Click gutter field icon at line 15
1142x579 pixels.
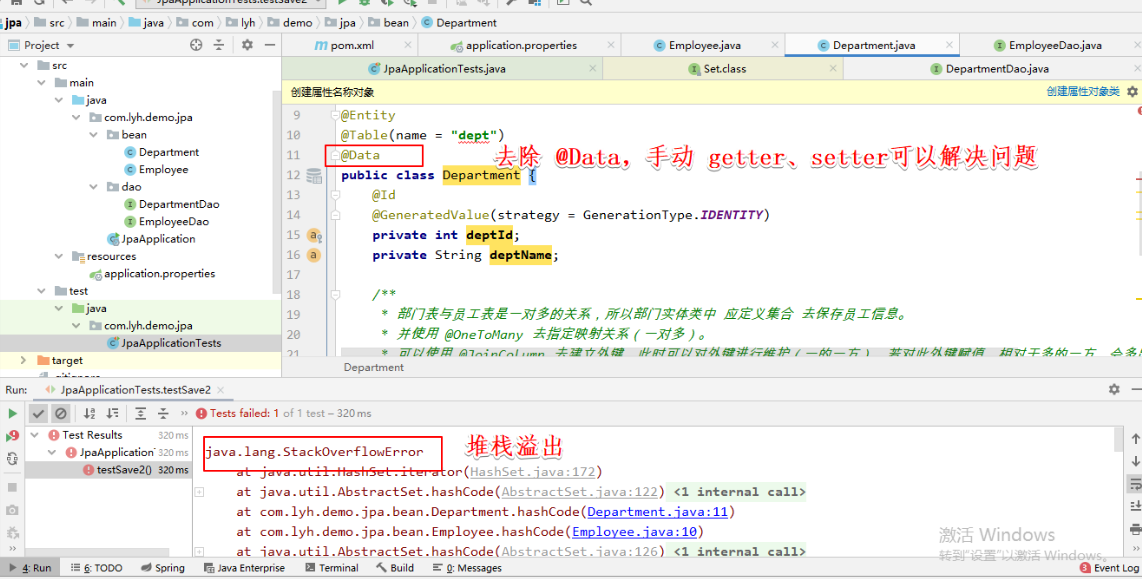(x=314, y=235)
